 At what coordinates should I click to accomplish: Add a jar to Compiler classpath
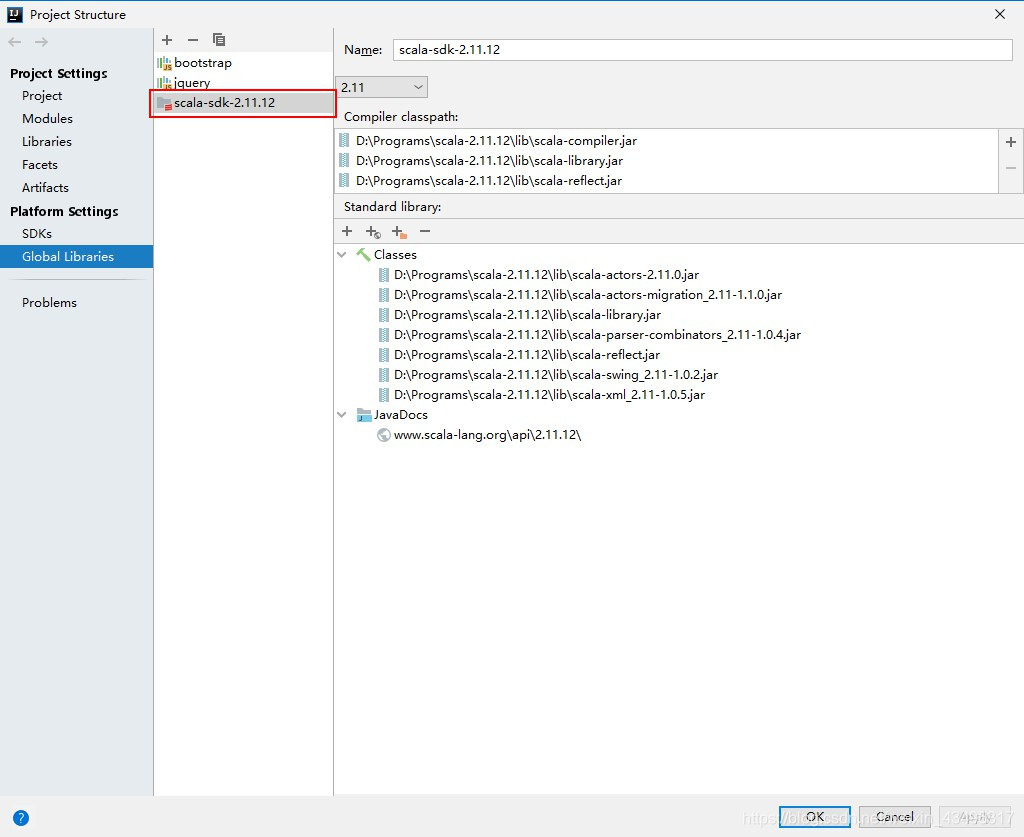coord(1011,142)
